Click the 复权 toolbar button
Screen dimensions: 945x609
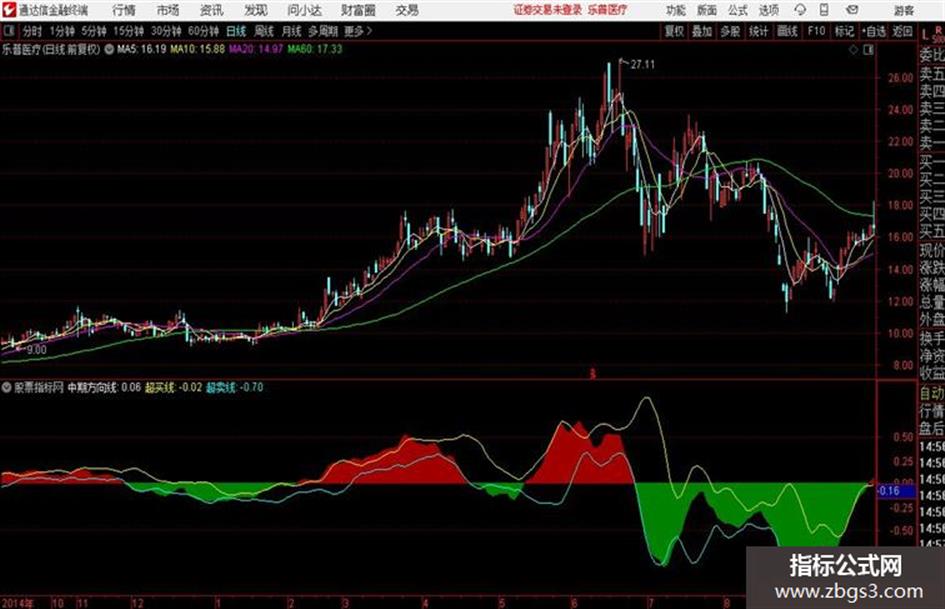tap(674, 31)
